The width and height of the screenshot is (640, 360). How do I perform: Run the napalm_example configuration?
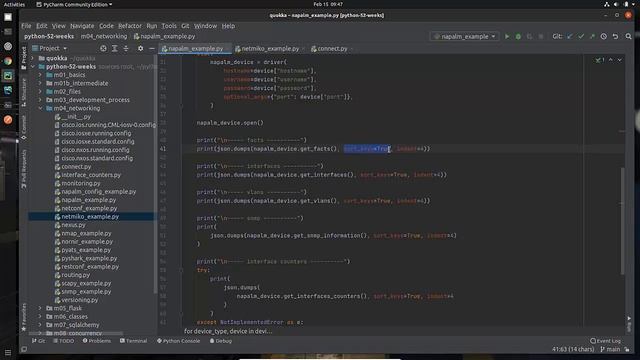(x=507, y=36)
